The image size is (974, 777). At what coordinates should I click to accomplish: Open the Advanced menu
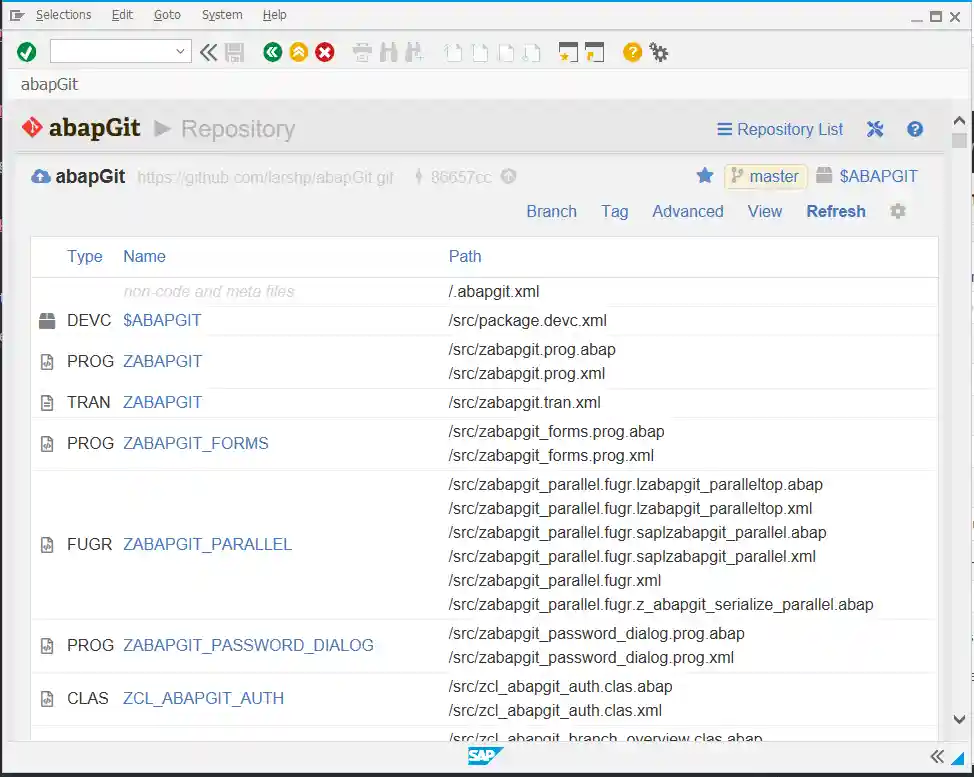[x=687, y=211]
